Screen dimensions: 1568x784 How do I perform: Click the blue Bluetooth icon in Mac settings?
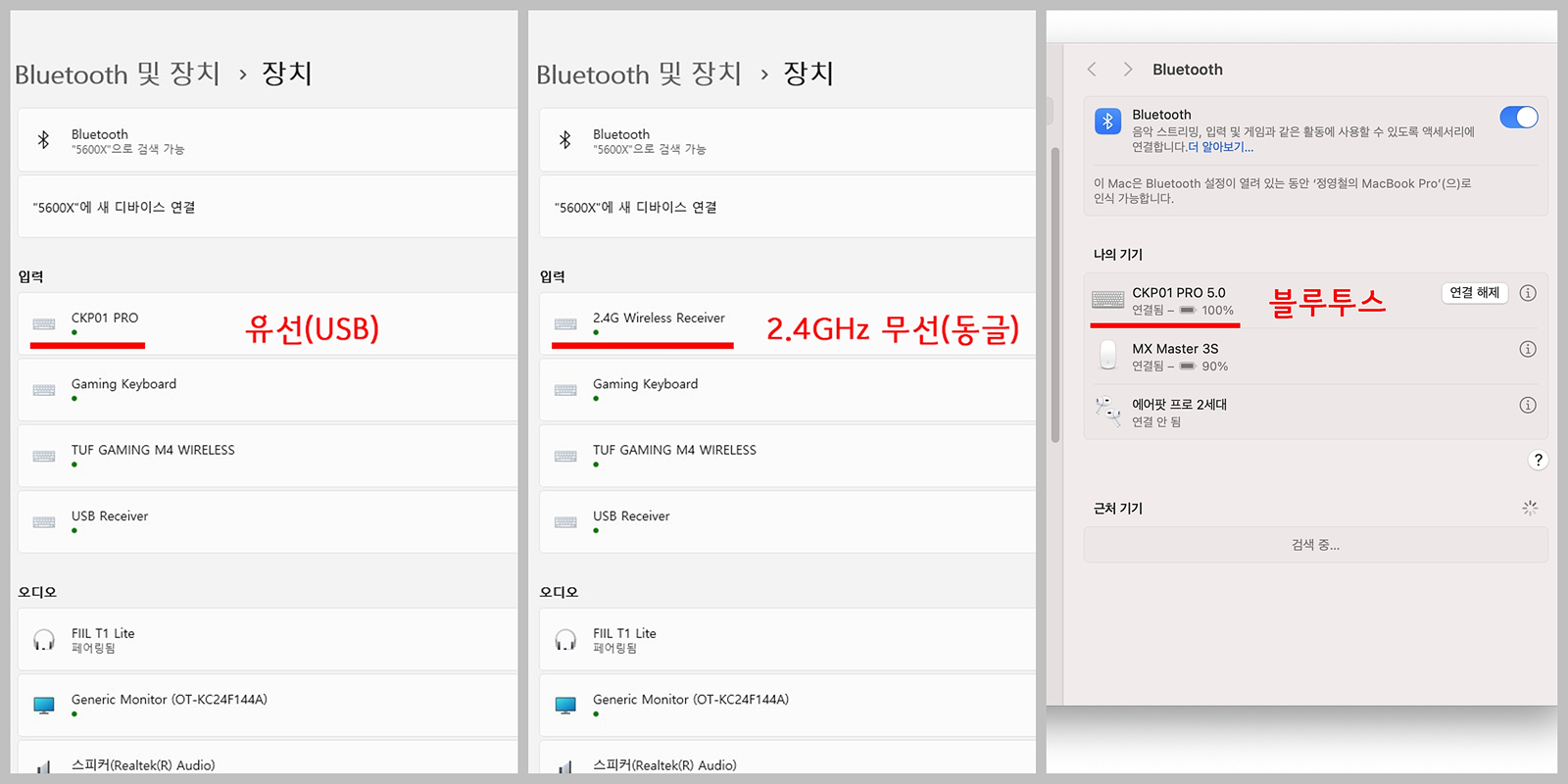[x=1107, y=122]
